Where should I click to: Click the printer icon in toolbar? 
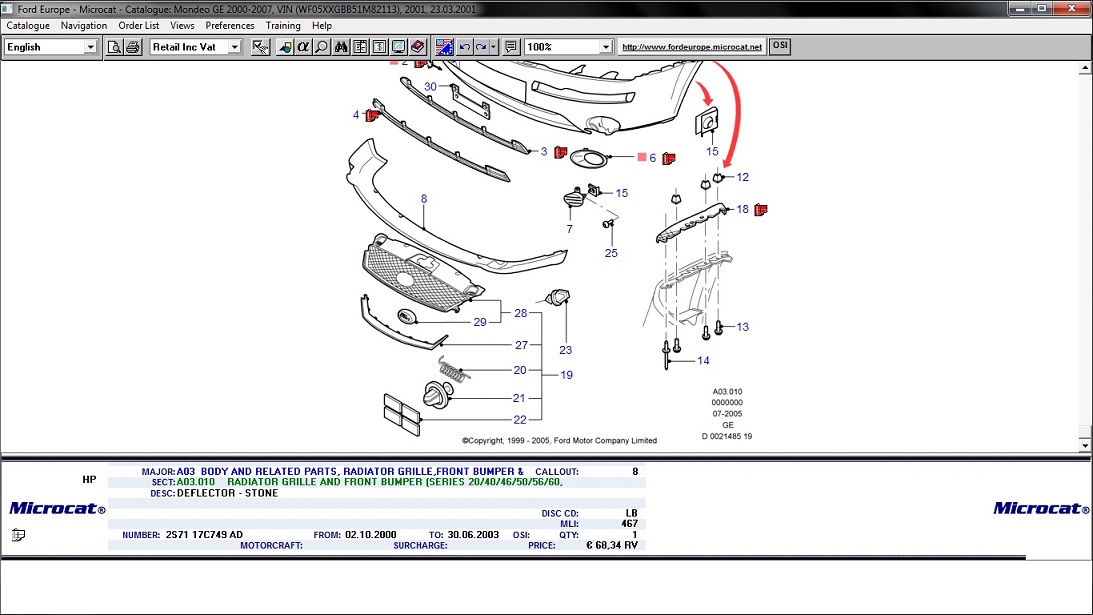[x=133, y=47]
